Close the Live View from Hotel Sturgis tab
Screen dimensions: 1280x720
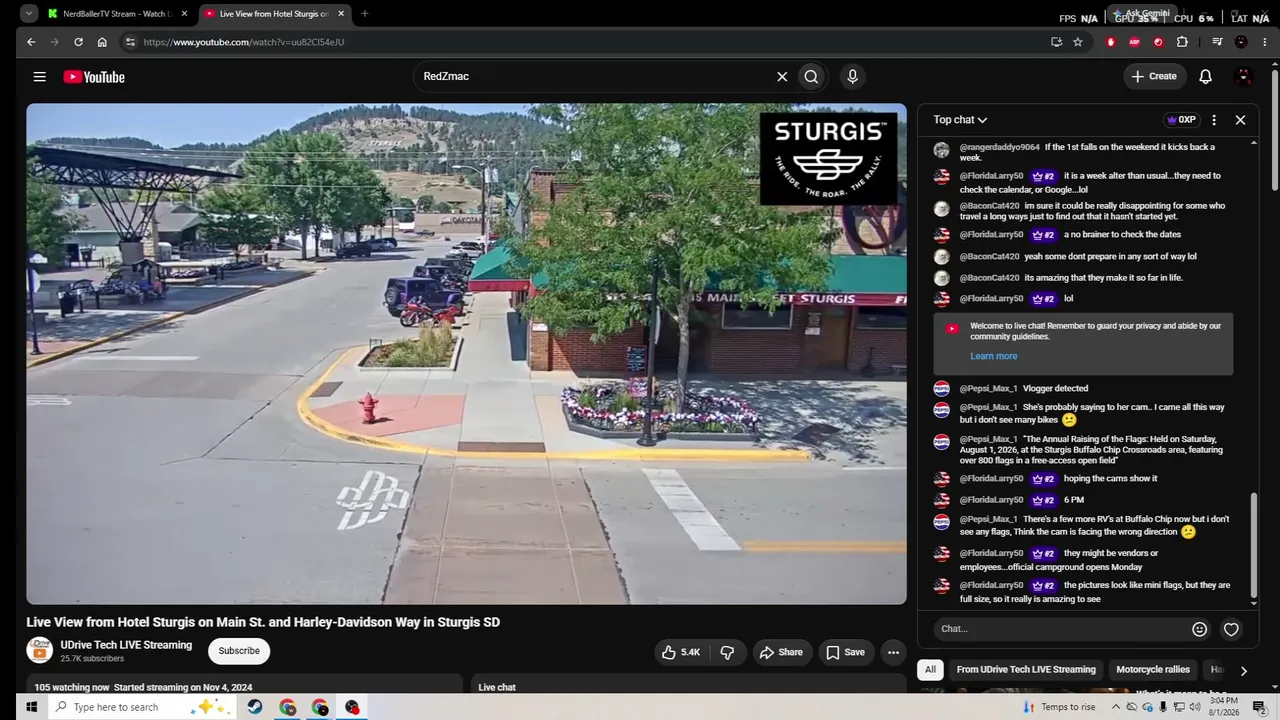click(x=341, y=14)
